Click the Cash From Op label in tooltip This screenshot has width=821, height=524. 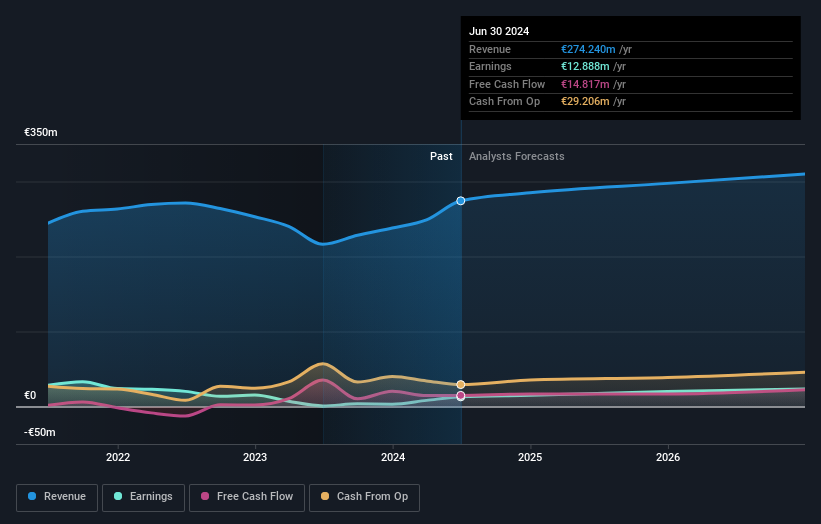pos(504,102)
